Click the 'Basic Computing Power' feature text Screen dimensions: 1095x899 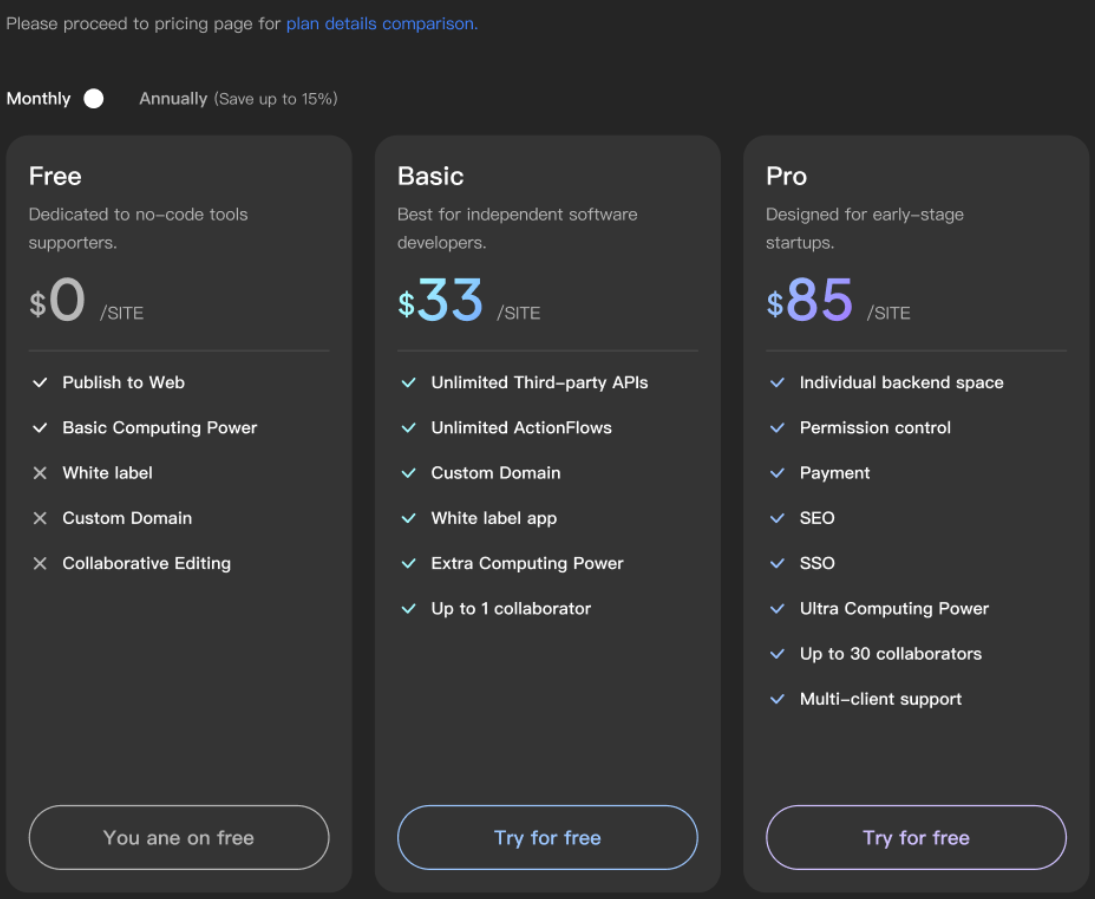point(160,427)
